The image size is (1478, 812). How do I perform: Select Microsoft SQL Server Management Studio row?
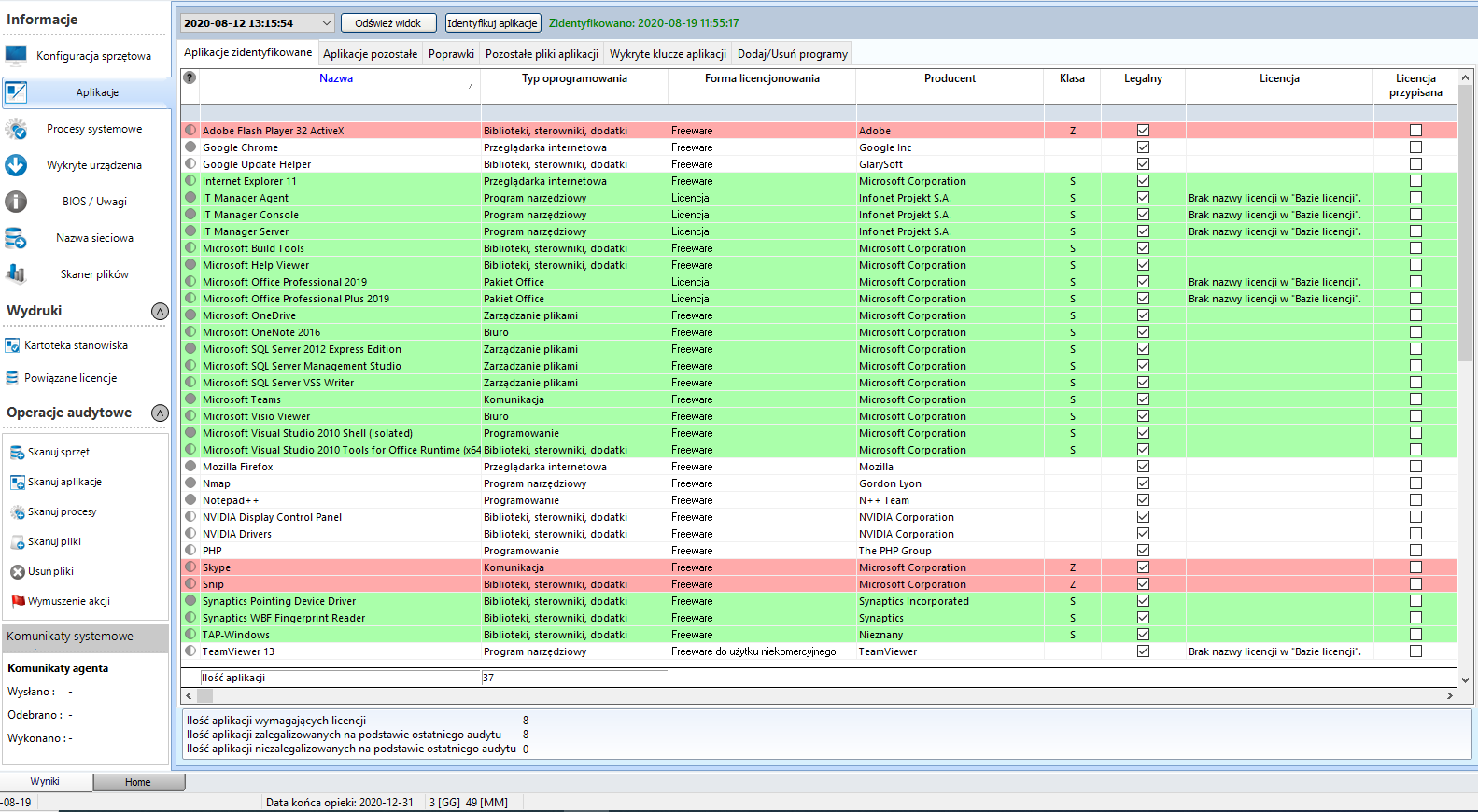(x=819, y=366)
